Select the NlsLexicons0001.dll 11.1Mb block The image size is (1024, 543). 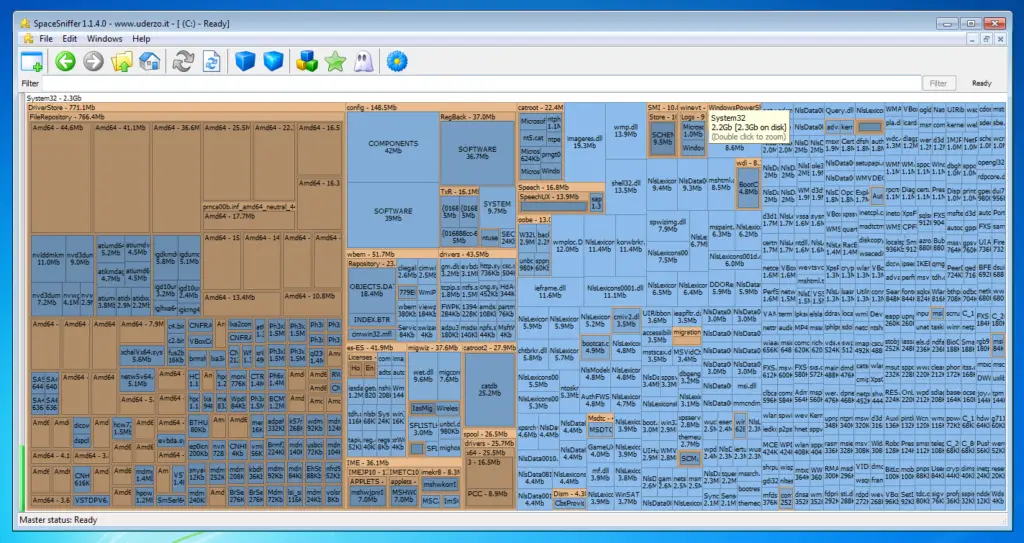[615, 291]
